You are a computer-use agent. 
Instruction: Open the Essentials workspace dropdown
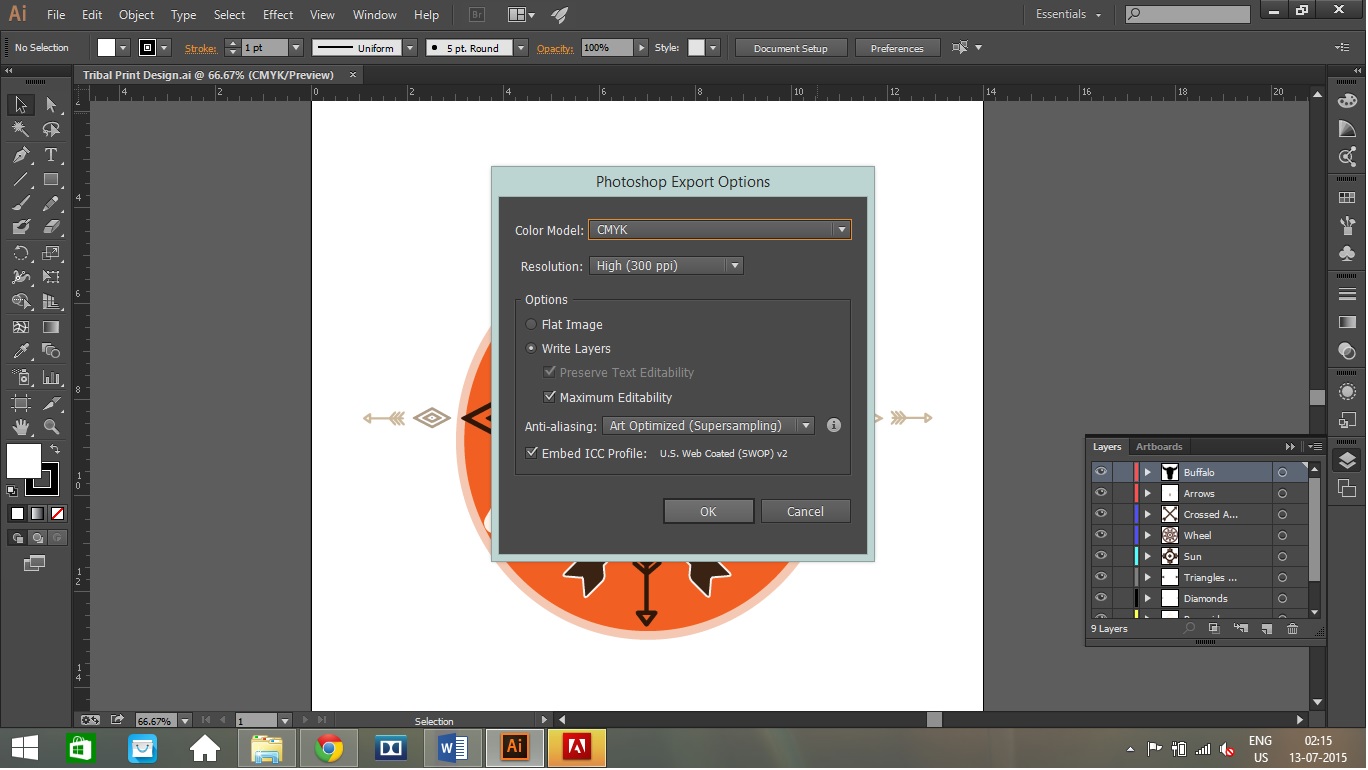click(x=1068, y=15)
